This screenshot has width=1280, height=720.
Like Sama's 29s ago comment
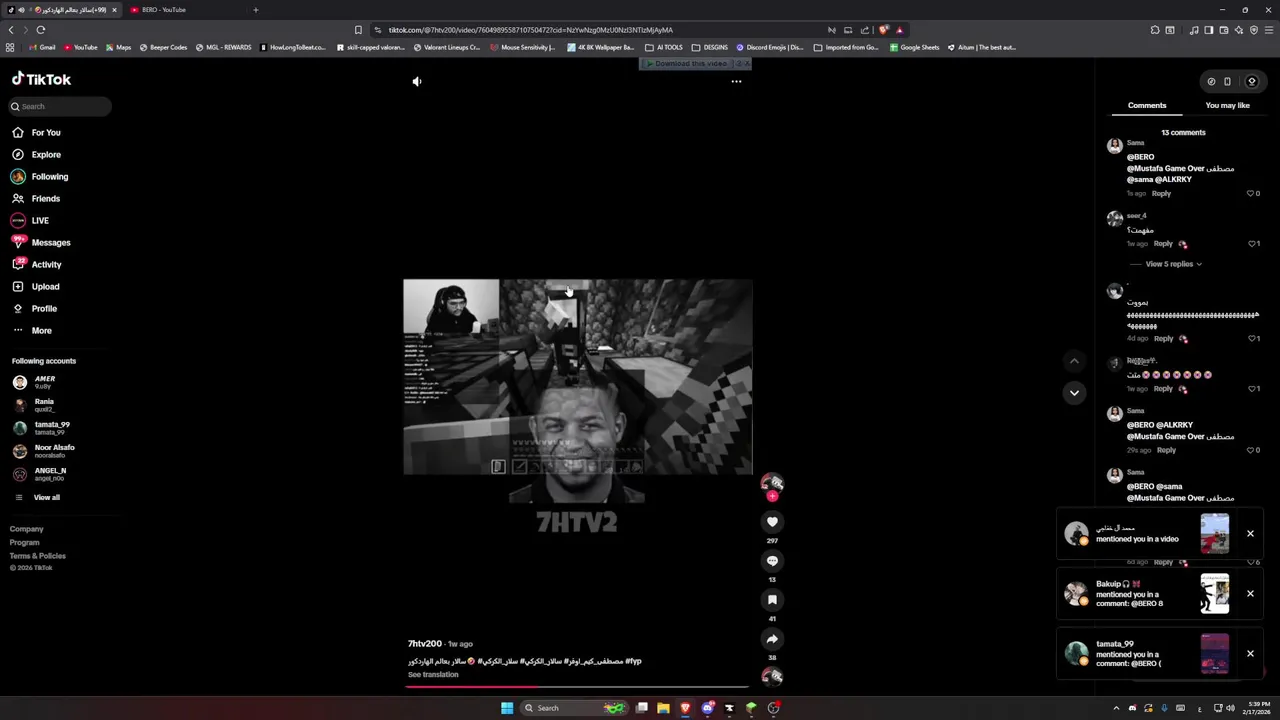click(x=1250, y=450)
